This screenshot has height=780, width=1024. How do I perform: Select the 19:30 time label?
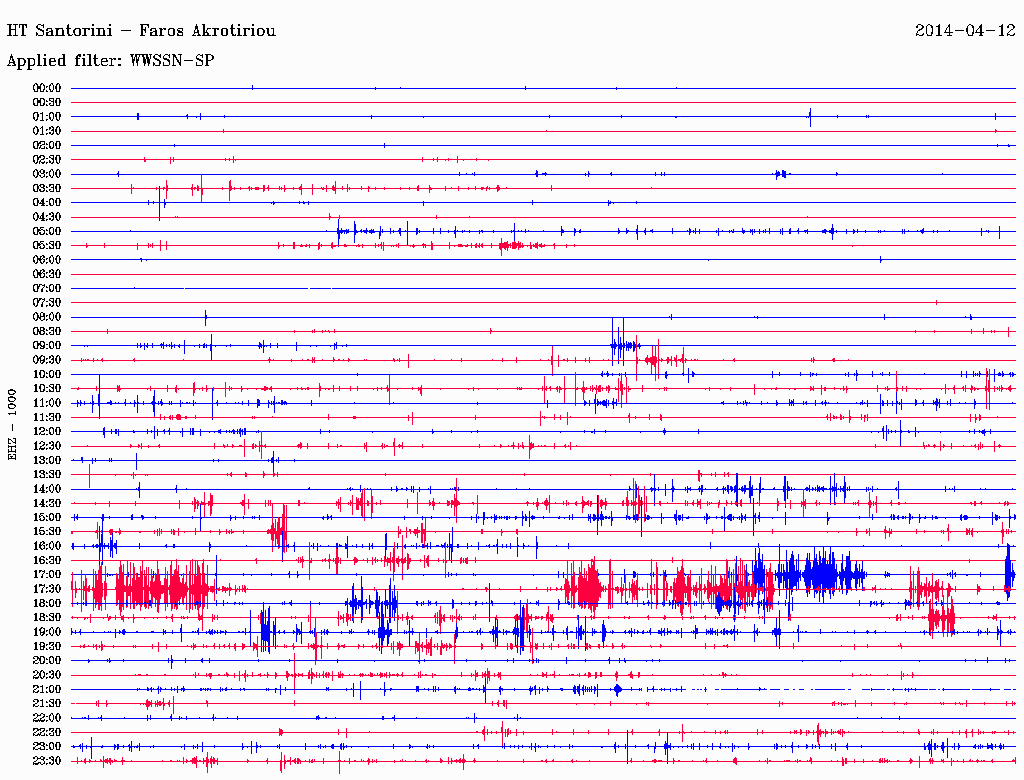(47, 647)
